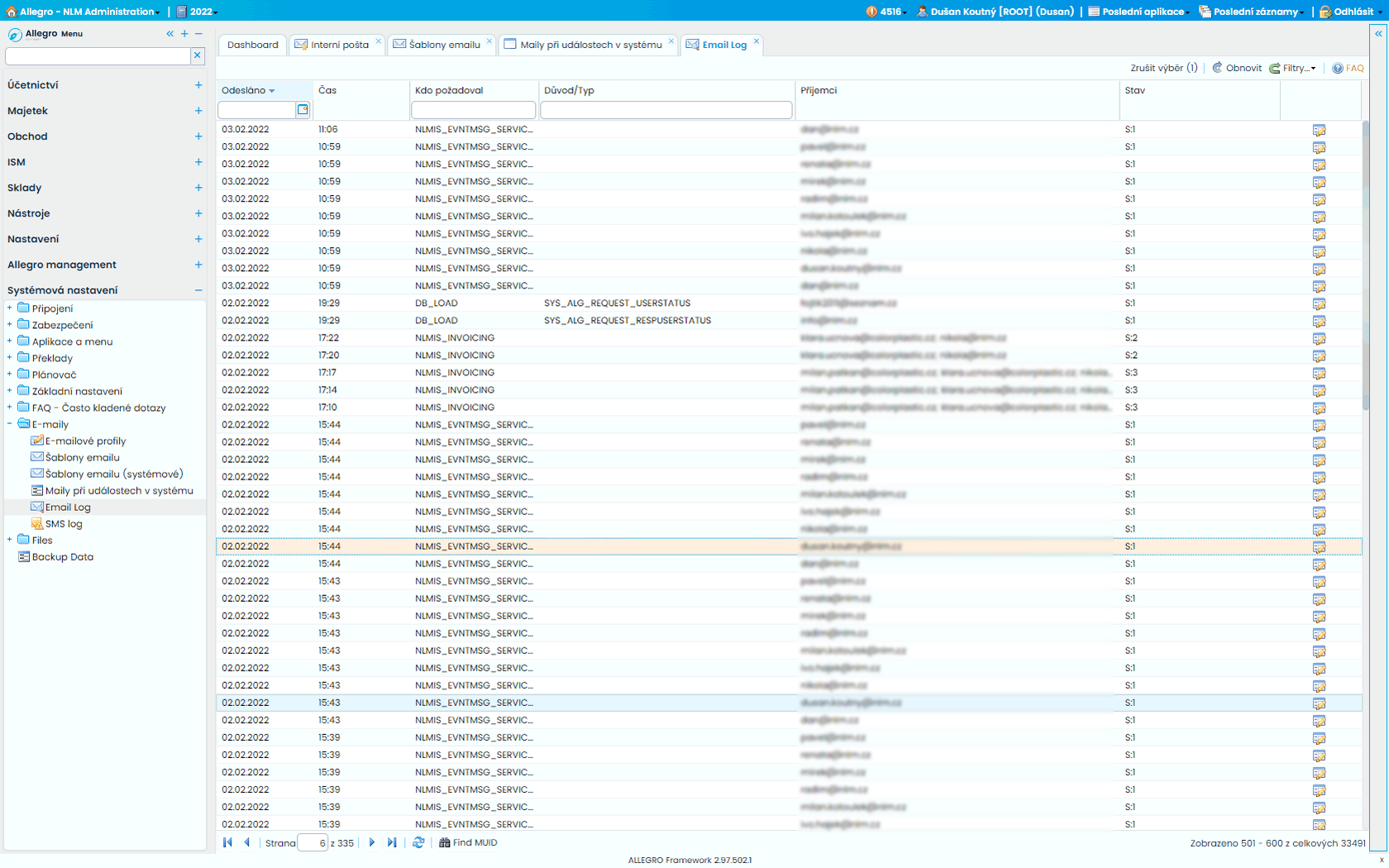Go to first page of email log

pyautogui.click(x=227, y=842)
